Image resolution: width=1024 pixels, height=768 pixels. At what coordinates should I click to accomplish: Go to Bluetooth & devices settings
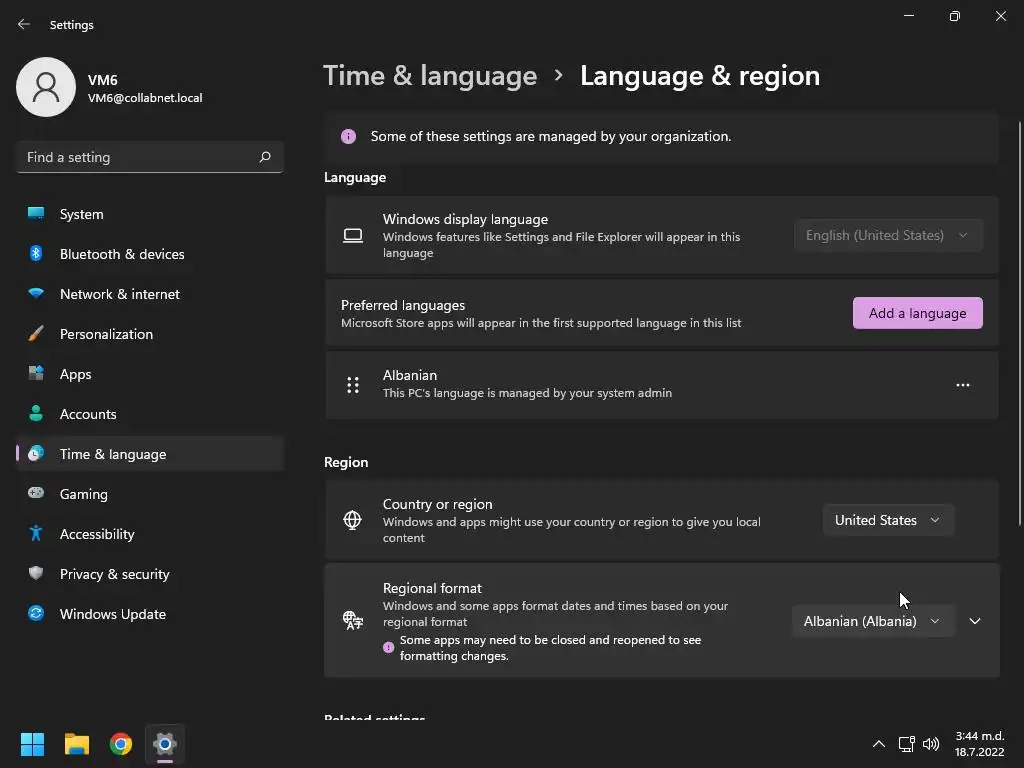121,254
